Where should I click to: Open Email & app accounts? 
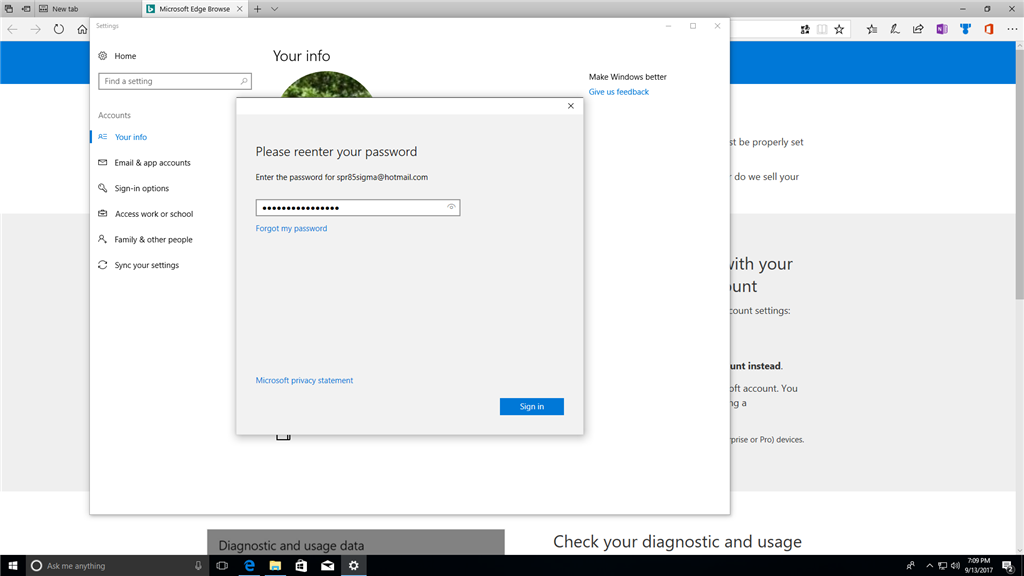pos(152,163)
